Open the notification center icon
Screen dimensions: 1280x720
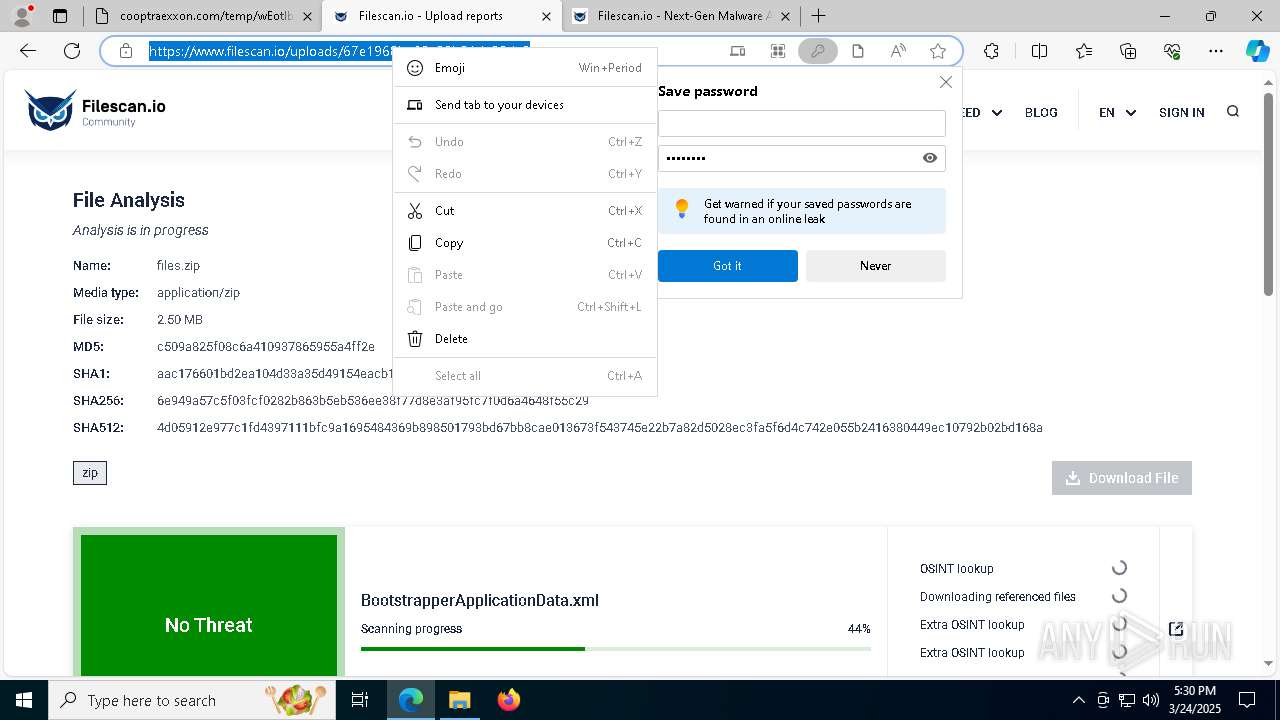(1247, 700)
